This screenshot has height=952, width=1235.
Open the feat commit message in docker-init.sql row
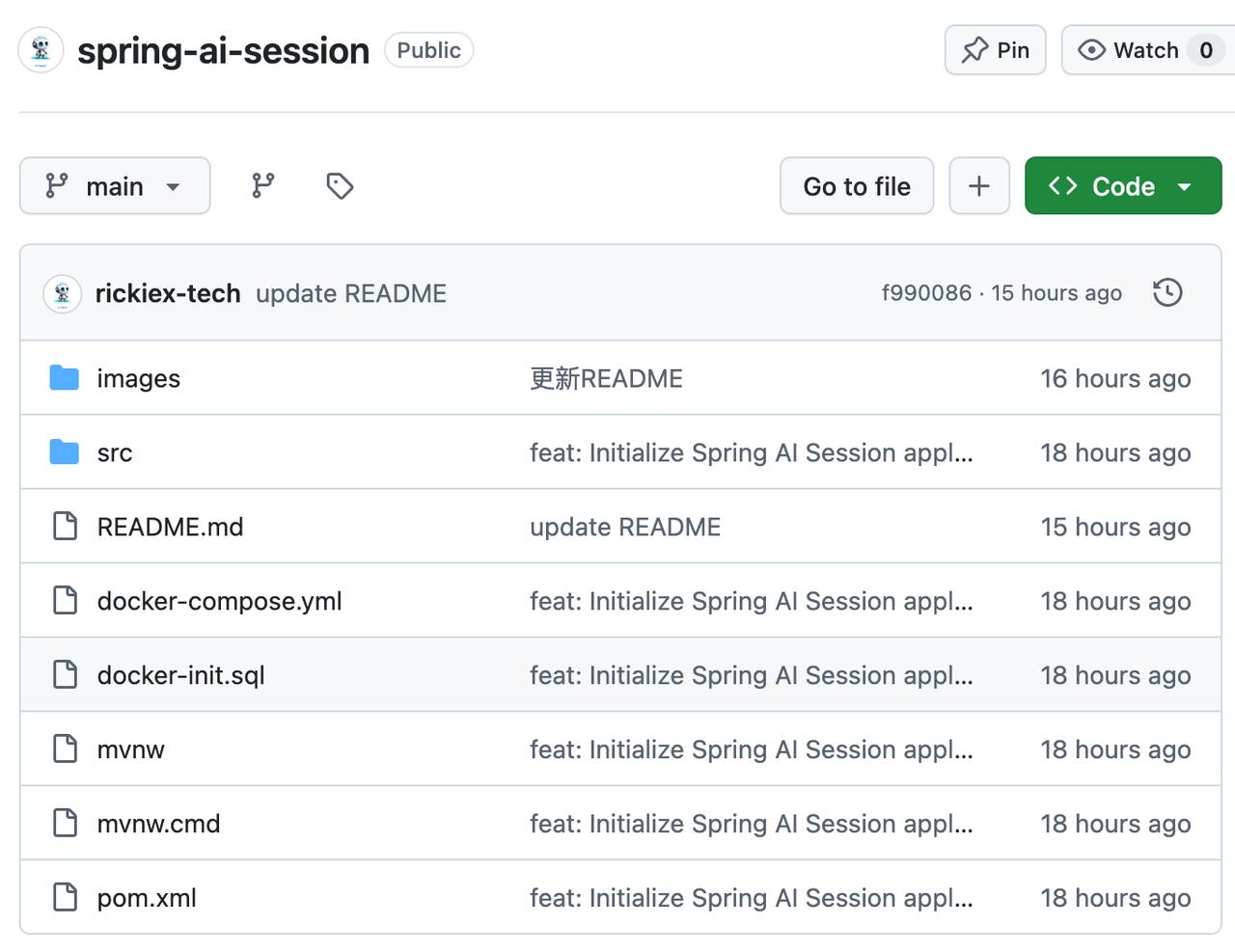[752, 675]
